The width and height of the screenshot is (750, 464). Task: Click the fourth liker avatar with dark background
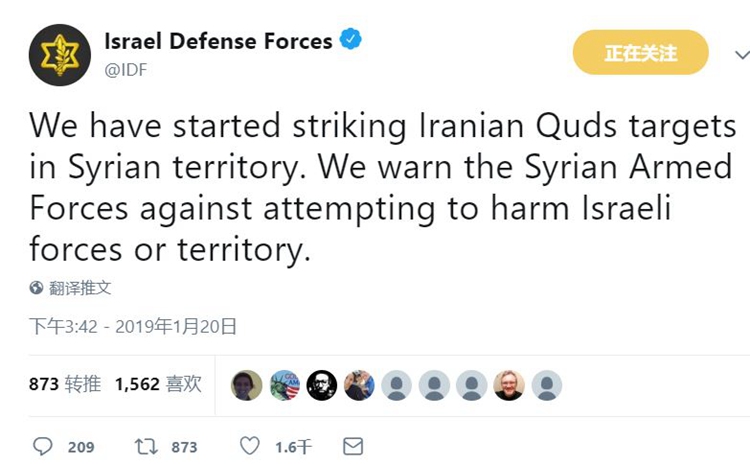[x=359, y=385]
